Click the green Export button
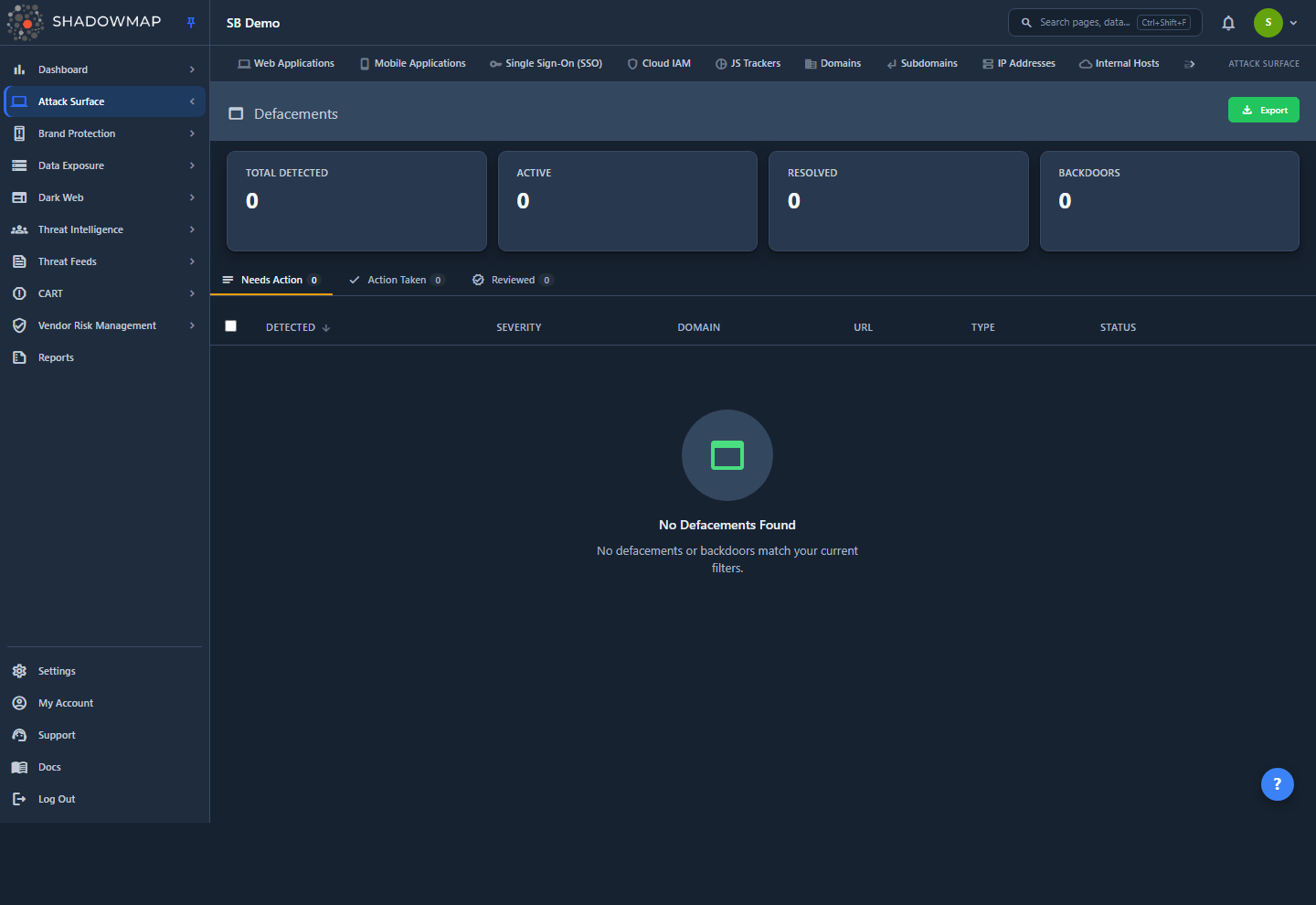This screenshot has width=1316, height=905. (x=1263, y=110)
